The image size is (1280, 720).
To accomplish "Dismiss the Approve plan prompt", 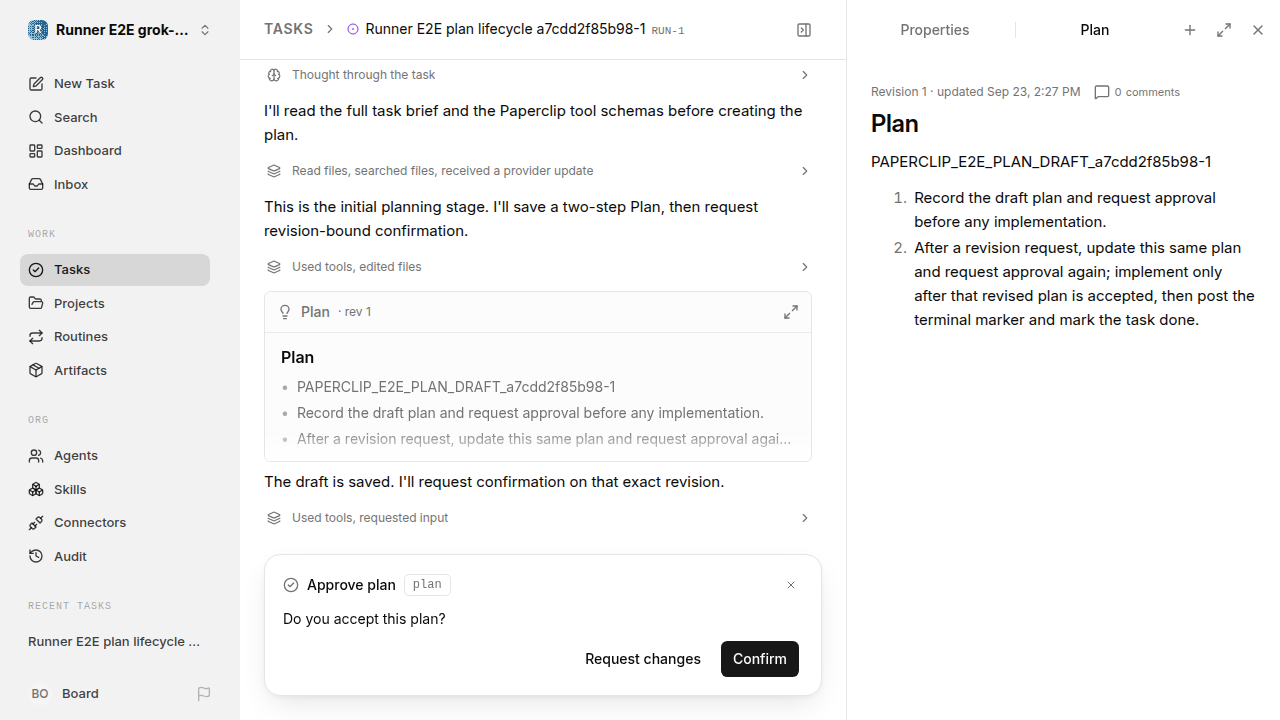I will 791,585.
